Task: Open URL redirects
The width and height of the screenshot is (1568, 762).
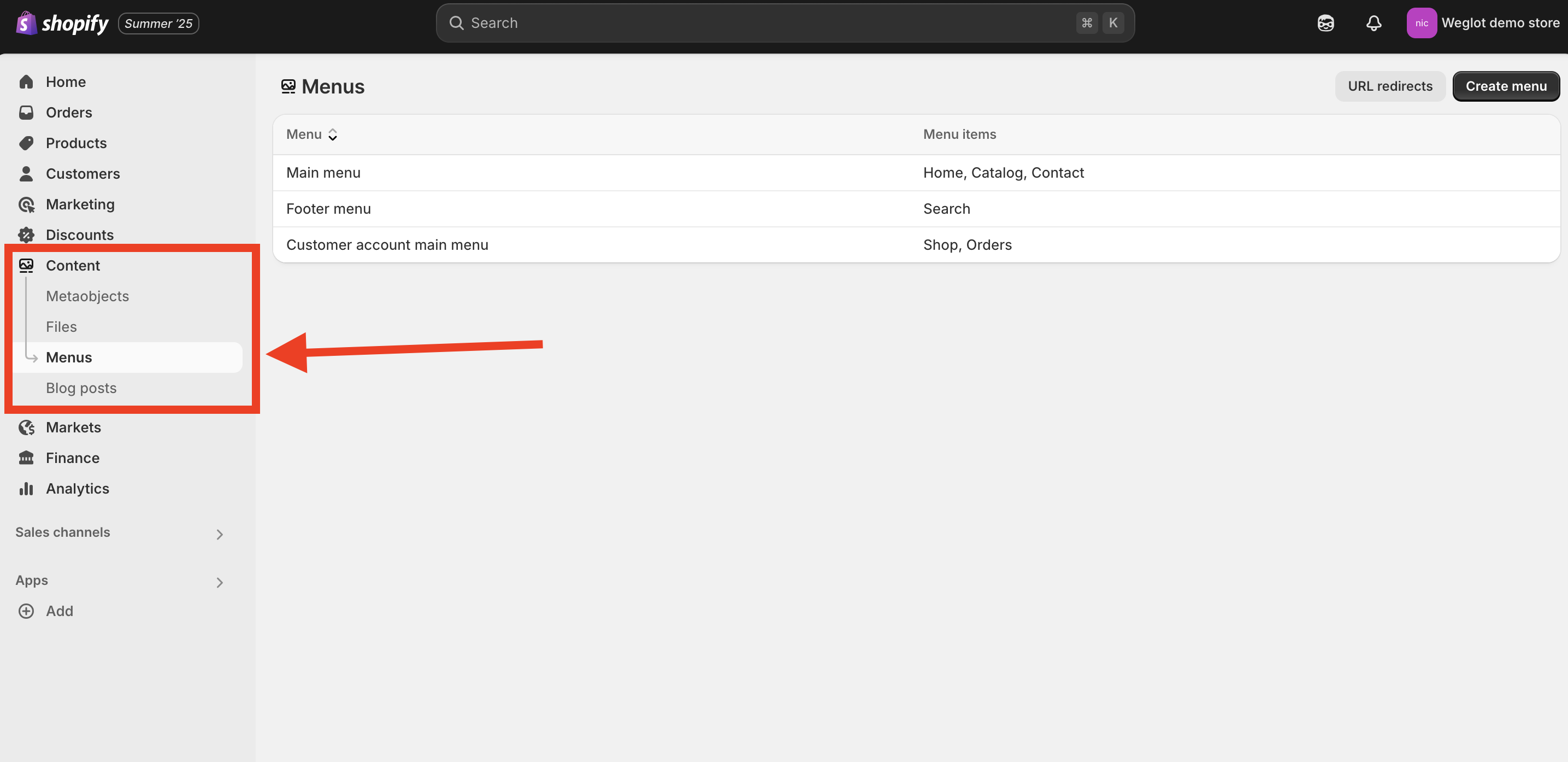Action: coord(1390,86)
